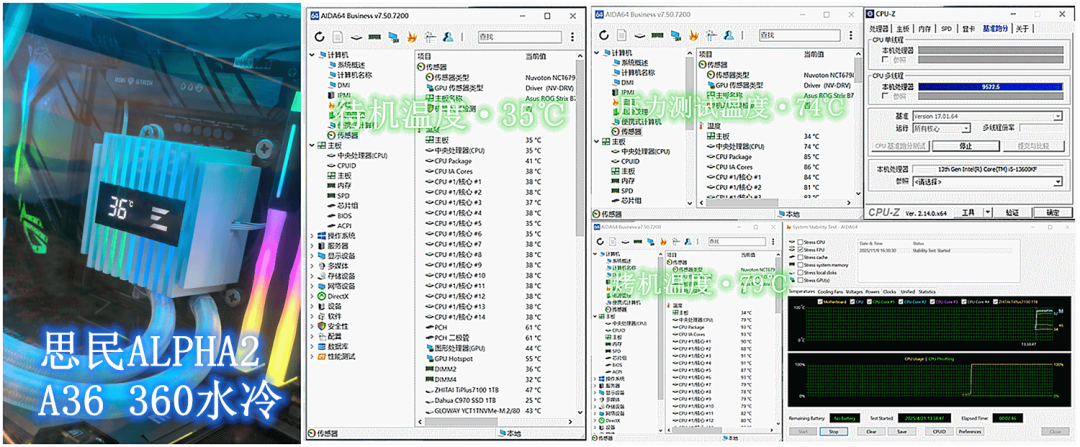Open three-dot menu in top-right AIDA64 window
The image size is (1080, 447).
(x=853, y=34)
